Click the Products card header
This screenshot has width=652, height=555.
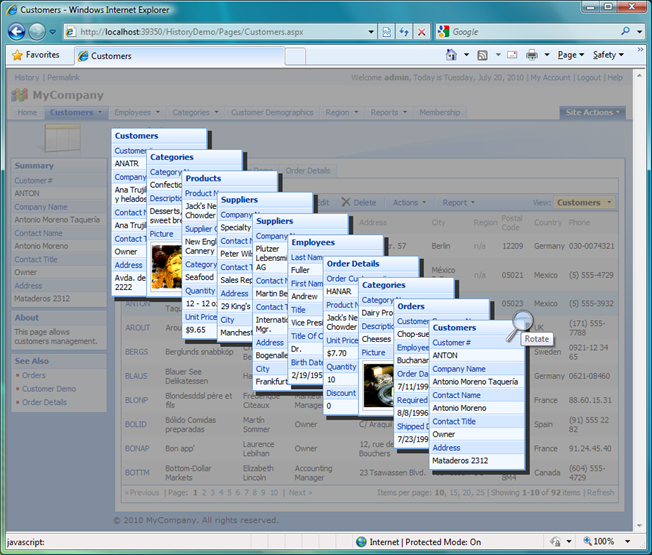click(x=230, y=178)
